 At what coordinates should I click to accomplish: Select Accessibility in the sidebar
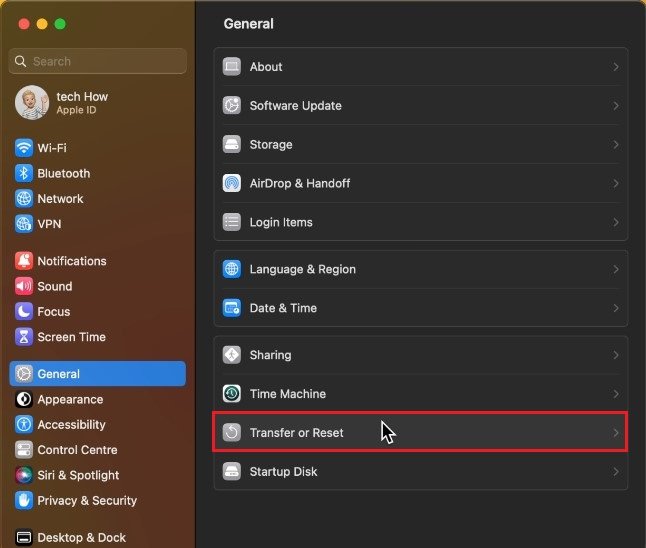[71, 424]
